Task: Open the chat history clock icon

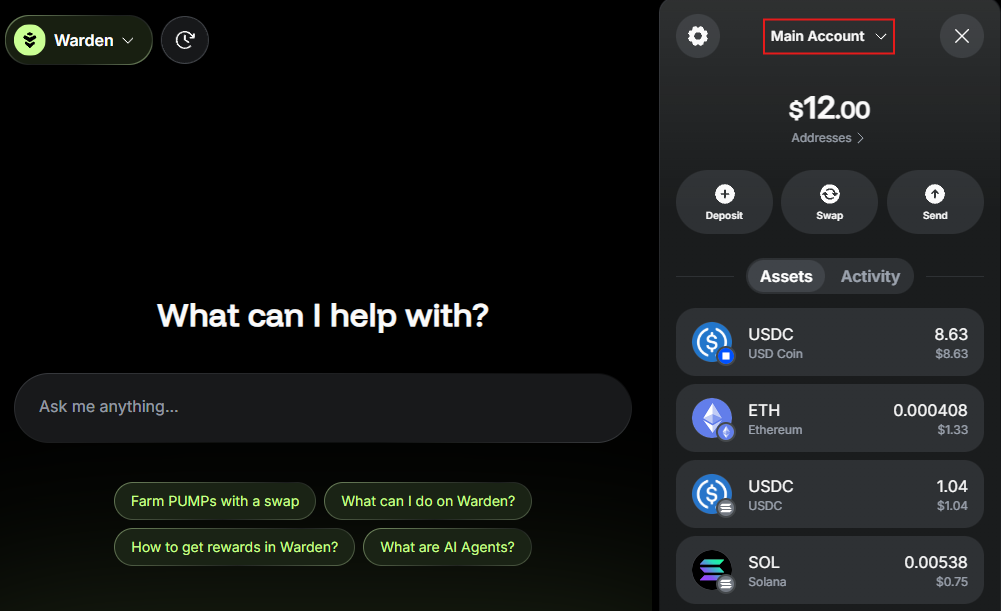Action: [x=184, y=40]
